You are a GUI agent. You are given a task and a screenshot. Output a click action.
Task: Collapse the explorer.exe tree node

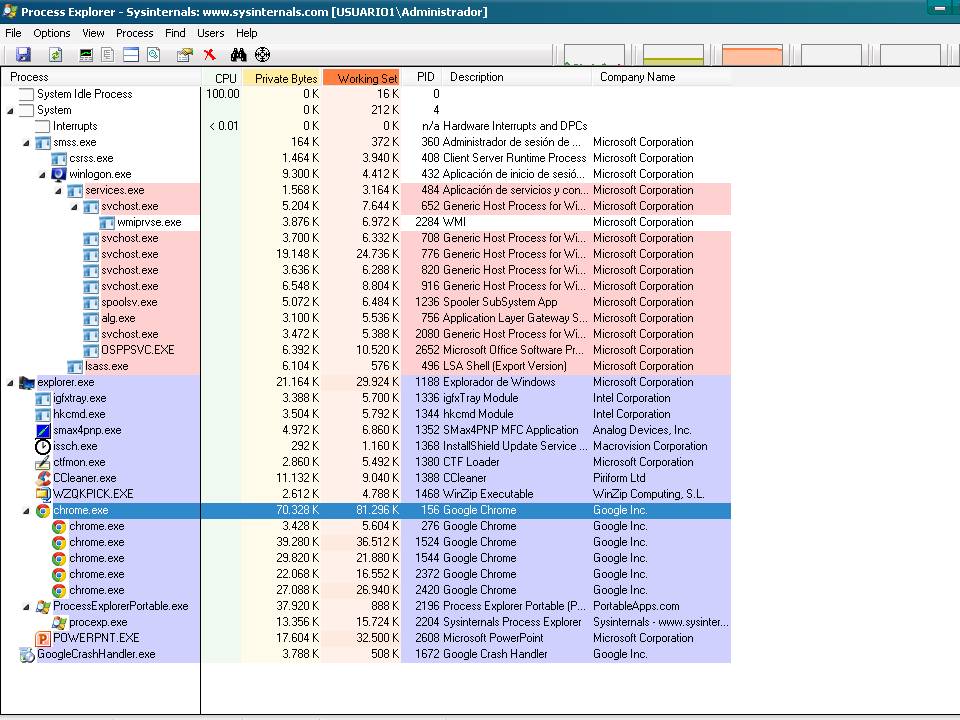click(x=10, y=383)
